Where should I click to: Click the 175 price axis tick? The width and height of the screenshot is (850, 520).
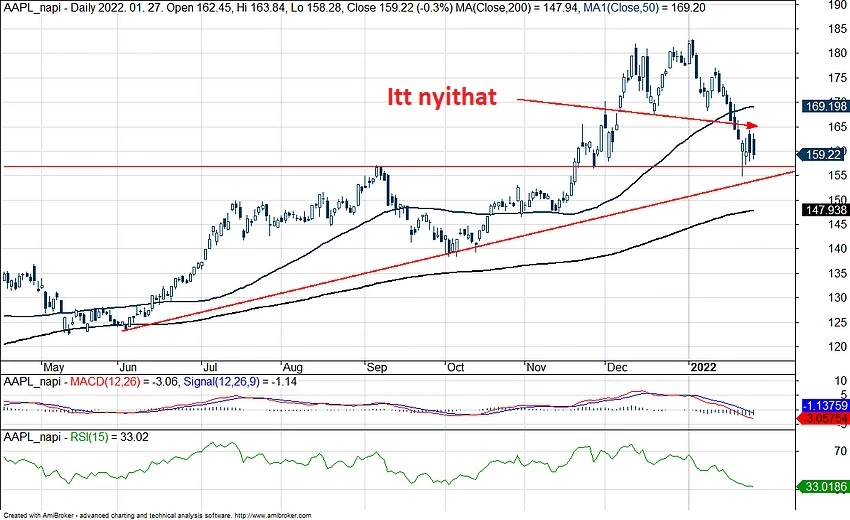pyautogui.click(x=838, y=78)
